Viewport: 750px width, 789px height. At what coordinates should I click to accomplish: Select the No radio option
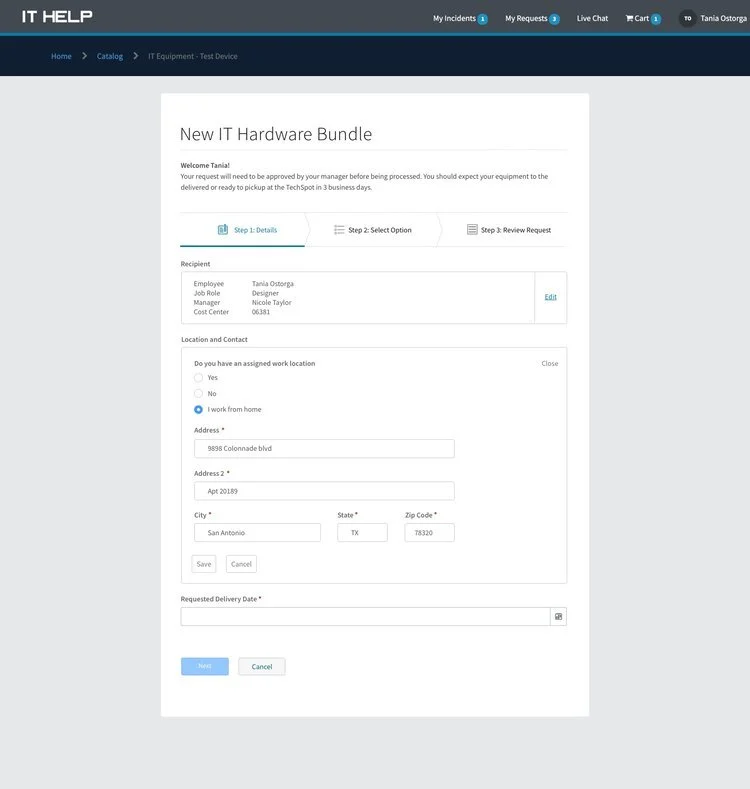(x=198, y=393)
